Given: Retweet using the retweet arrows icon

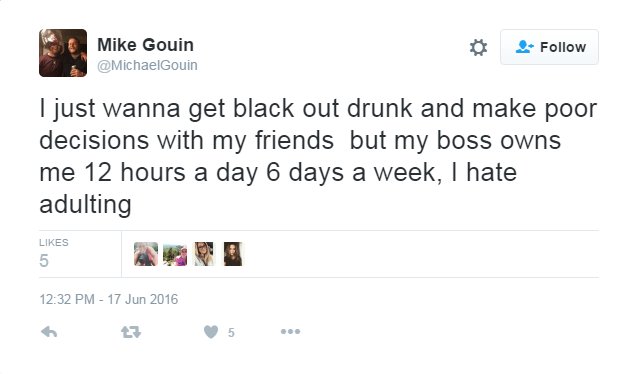Looking at the screenshot, I should click(x=131, y=332).
